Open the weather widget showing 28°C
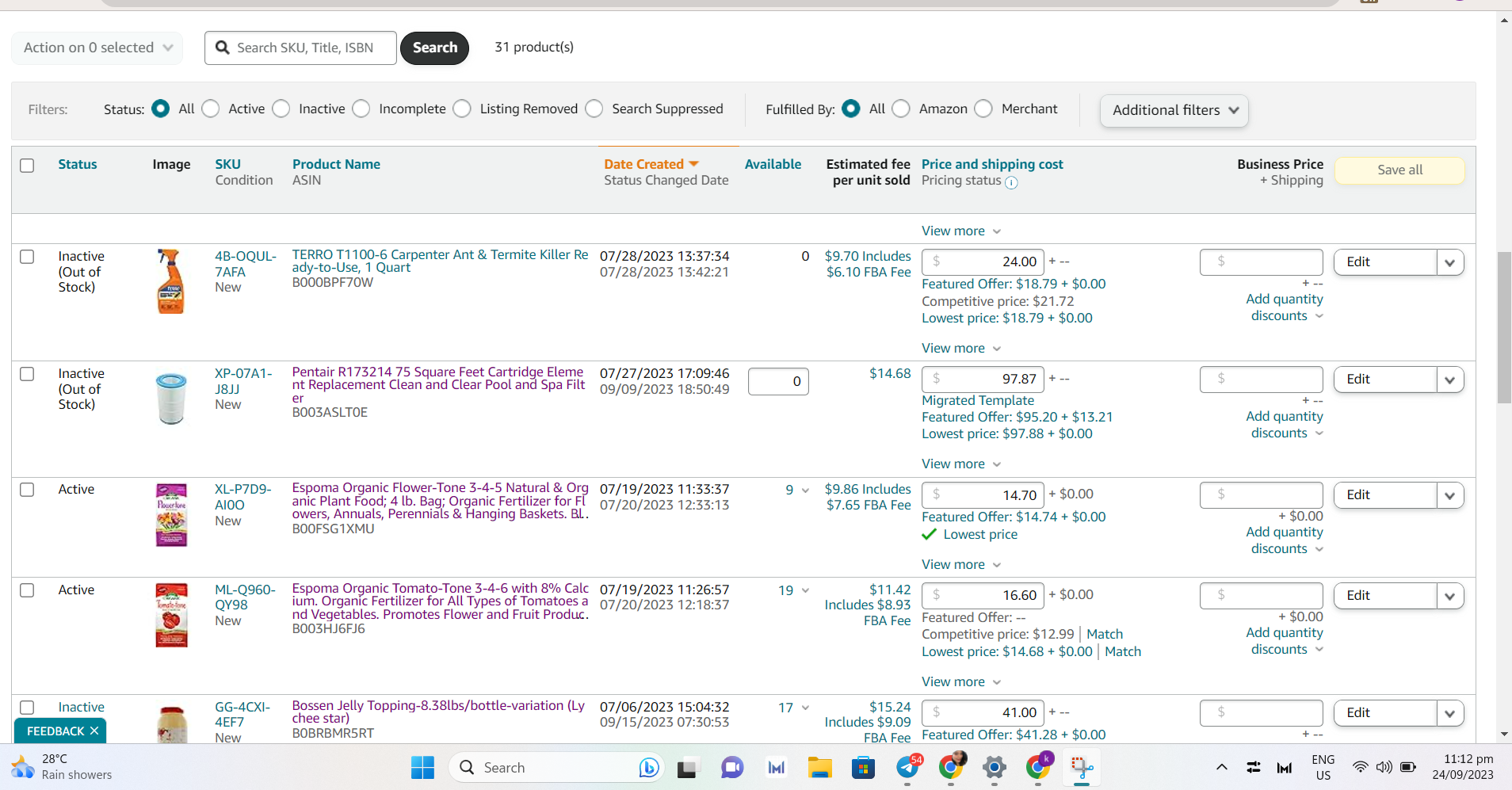The width and height of the screenshot is (1512, 790). click(62, 767)
